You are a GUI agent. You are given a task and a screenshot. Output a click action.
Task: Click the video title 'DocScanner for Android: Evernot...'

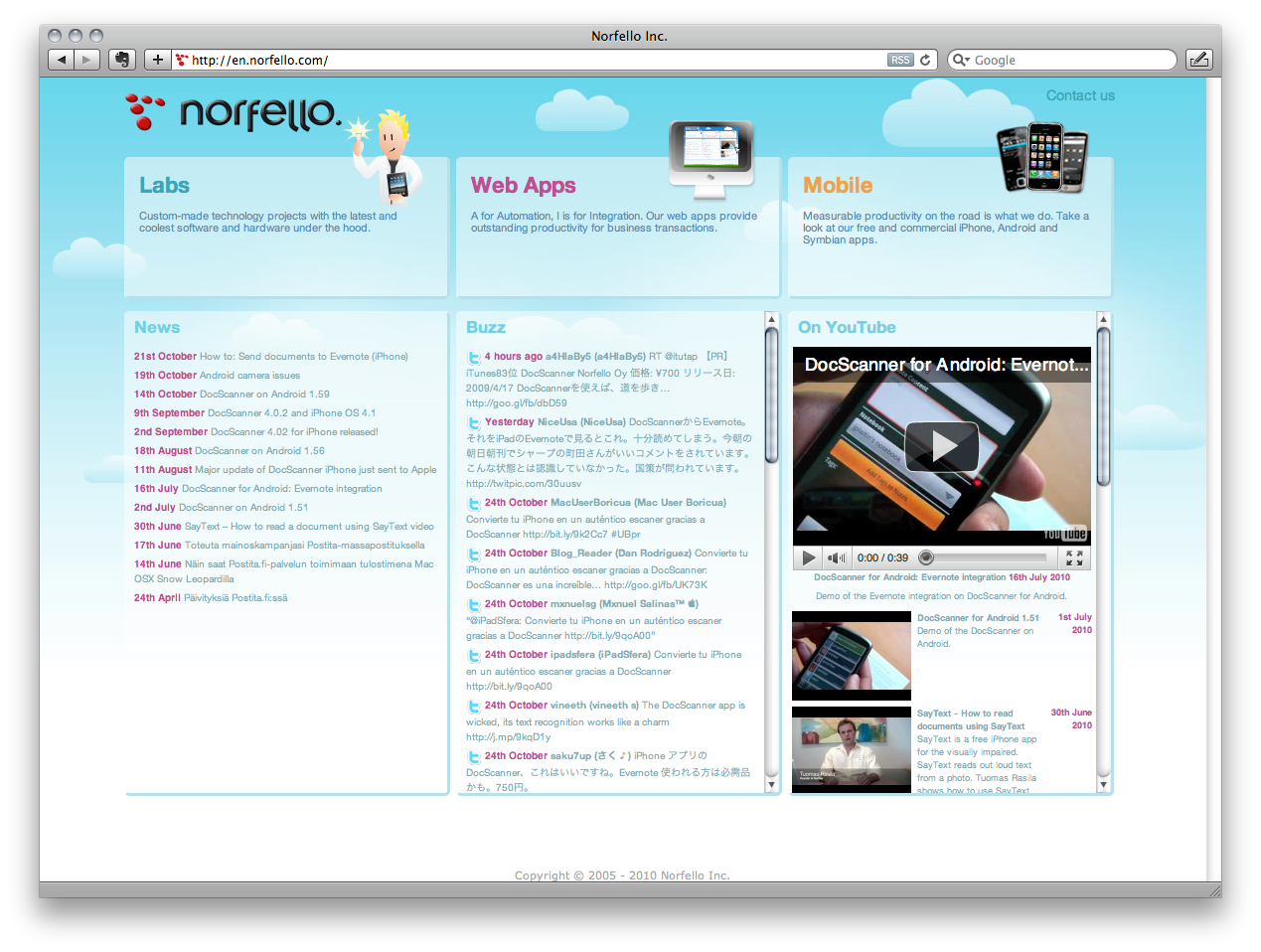click(947, 365)
